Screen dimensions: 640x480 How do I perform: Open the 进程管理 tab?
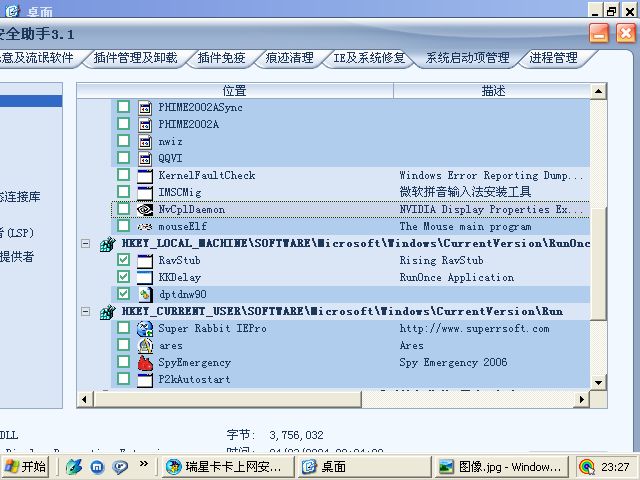coord(553,58)
